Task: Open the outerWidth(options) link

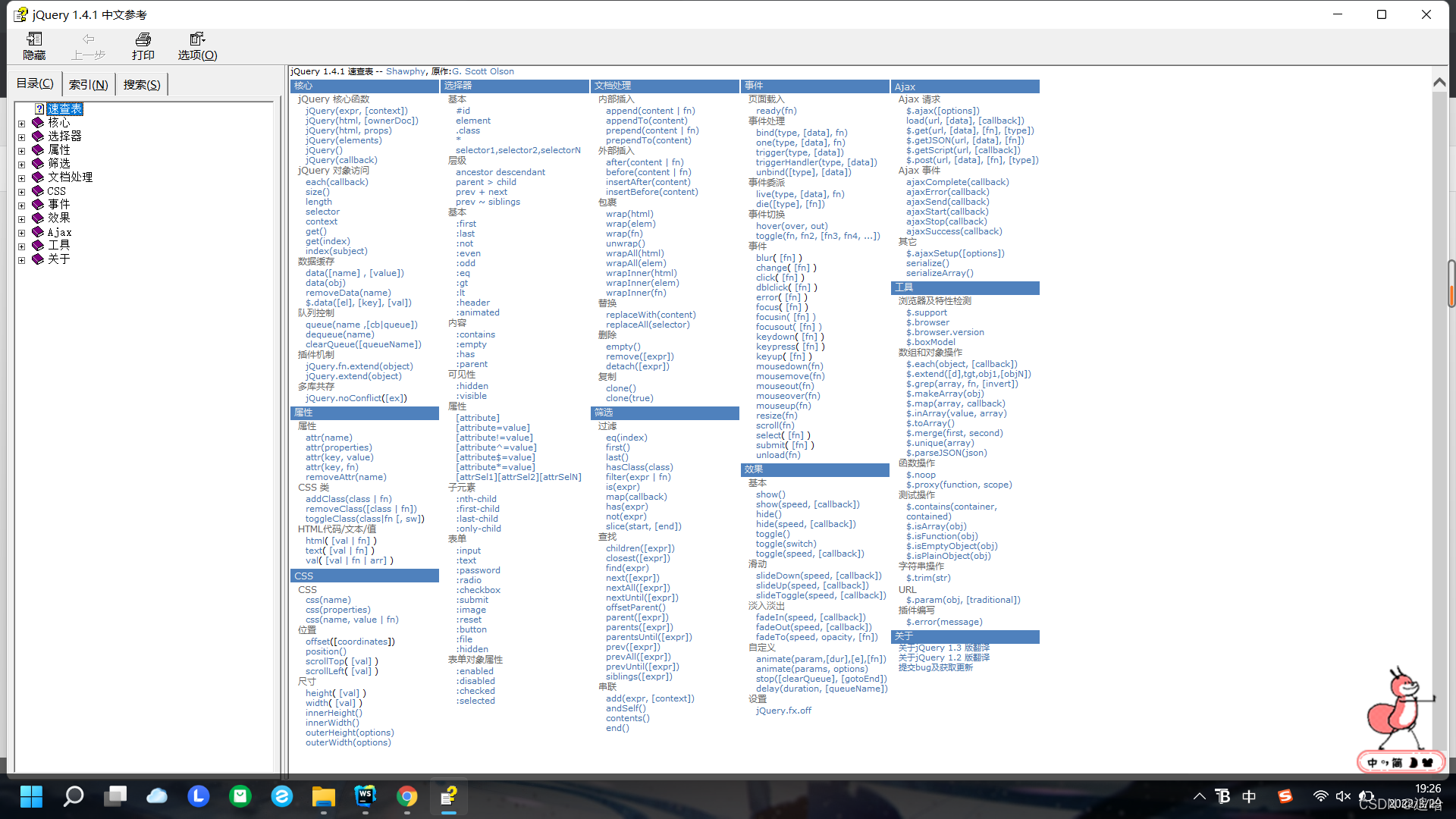Action: (x=348, y=742)
